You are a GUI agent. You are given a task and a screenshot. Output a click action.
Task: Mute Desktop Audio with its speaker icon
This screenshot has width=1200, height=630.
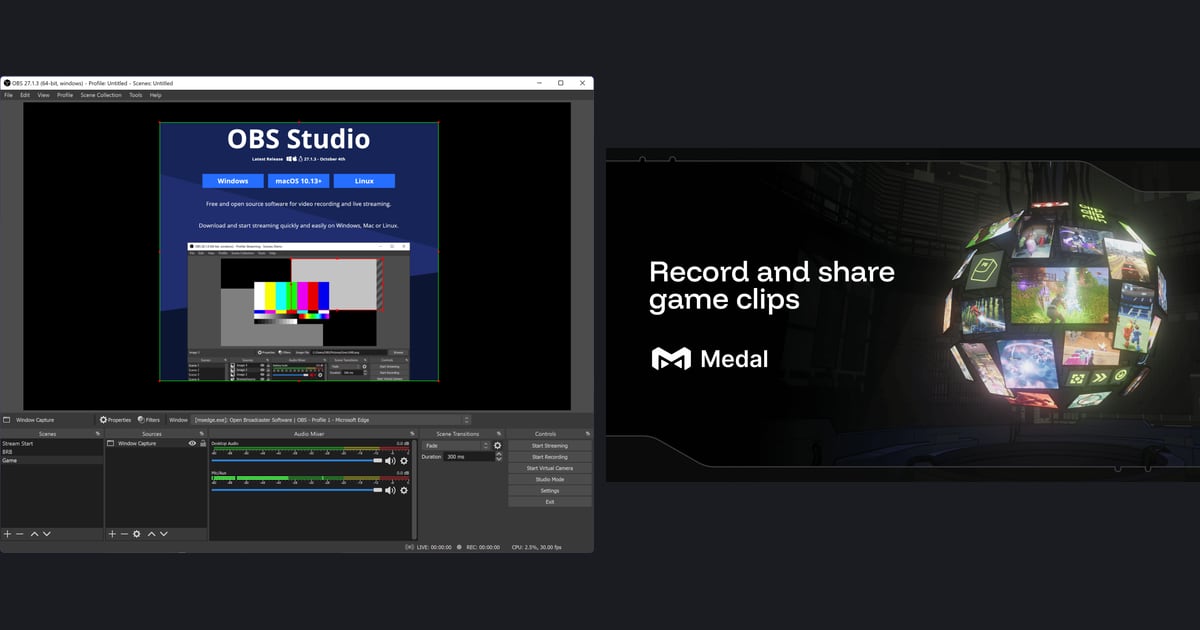coord(390,461)
